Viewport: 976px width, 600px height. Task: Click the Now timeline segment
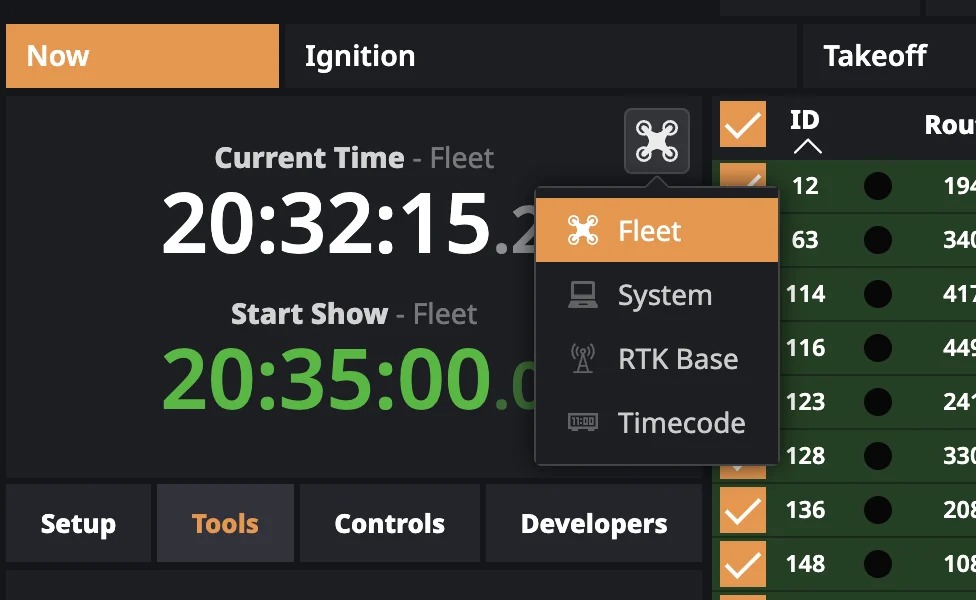click(x=143, y=56)
